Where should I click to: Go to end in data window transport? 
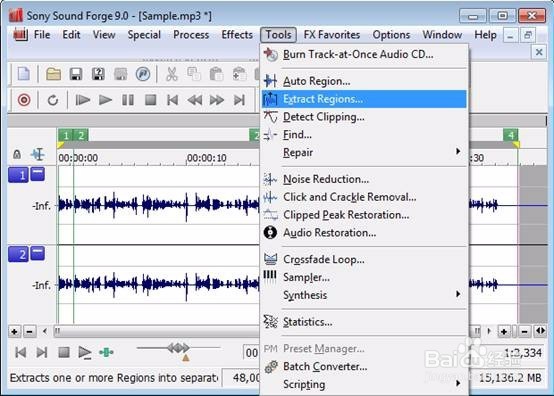tap(42, 352)
